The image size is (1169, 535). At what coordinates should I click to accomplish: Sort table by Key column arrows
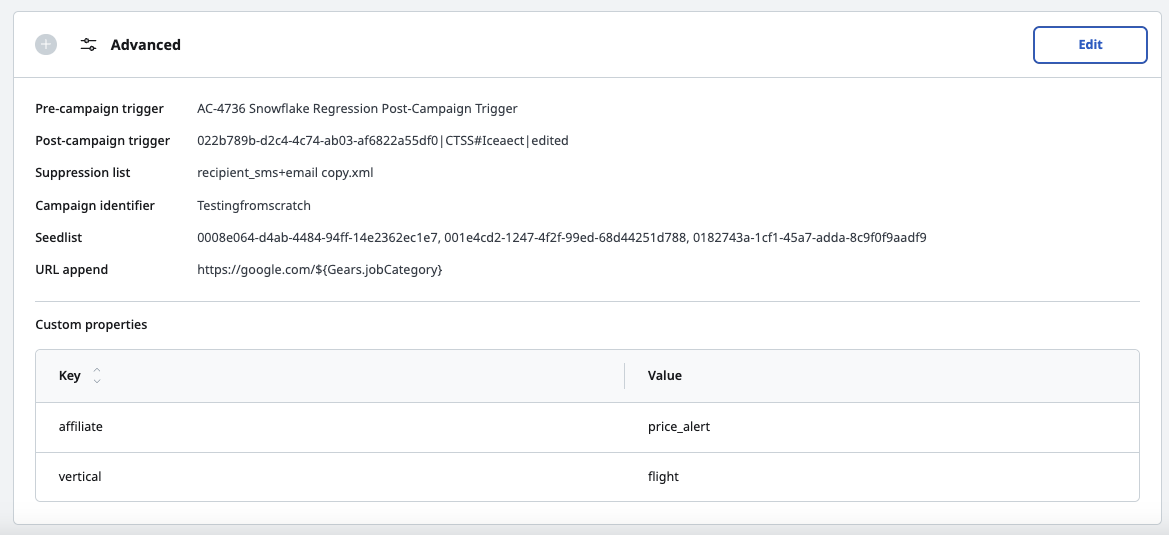click(97, 376)
